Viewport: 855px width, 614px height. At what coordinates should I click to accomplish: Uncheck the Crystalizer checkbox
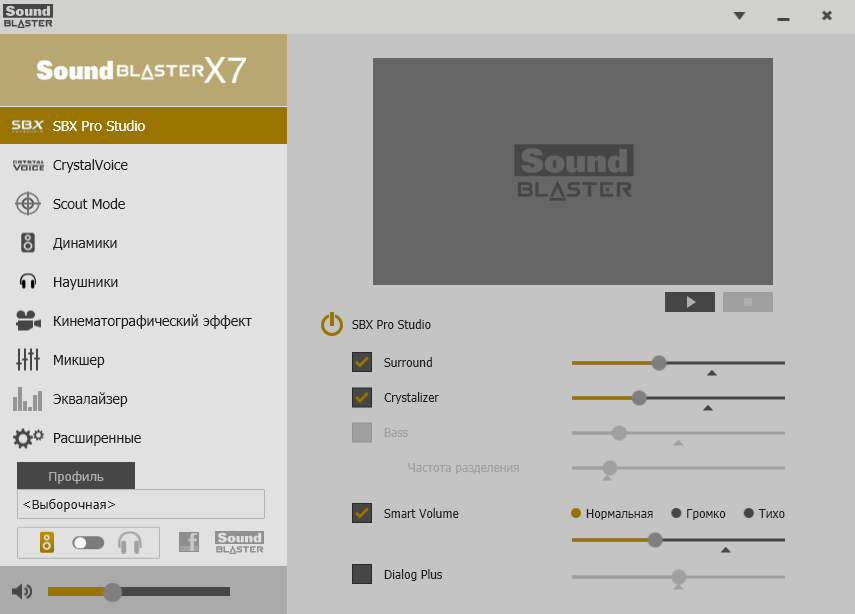pyautogui.click(x=362, y=398)
